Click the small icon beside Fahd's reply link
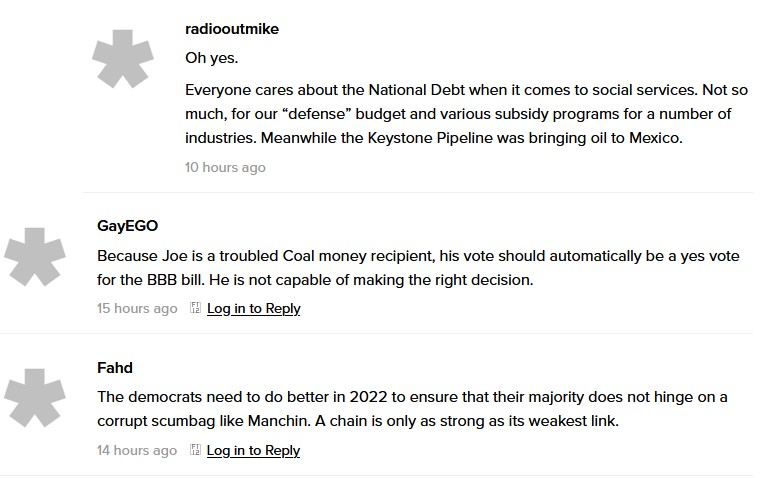This screenshot has width=773, height=478. [196, 450]
